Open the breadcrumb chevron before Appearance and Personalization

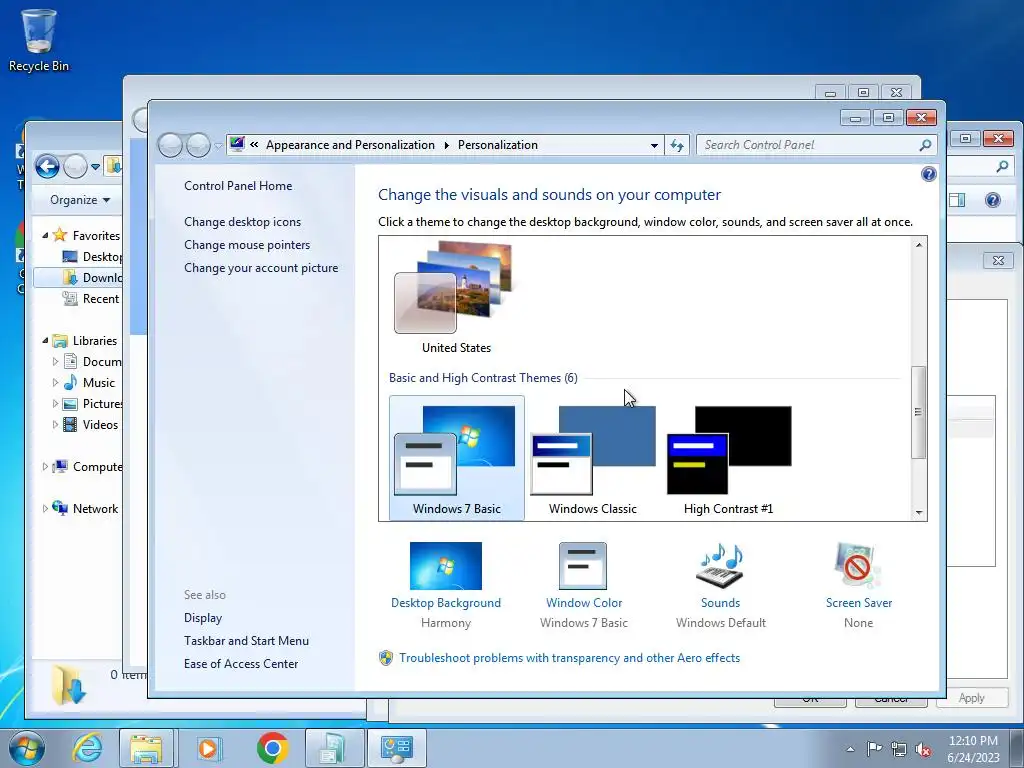(x=254, y=145)
